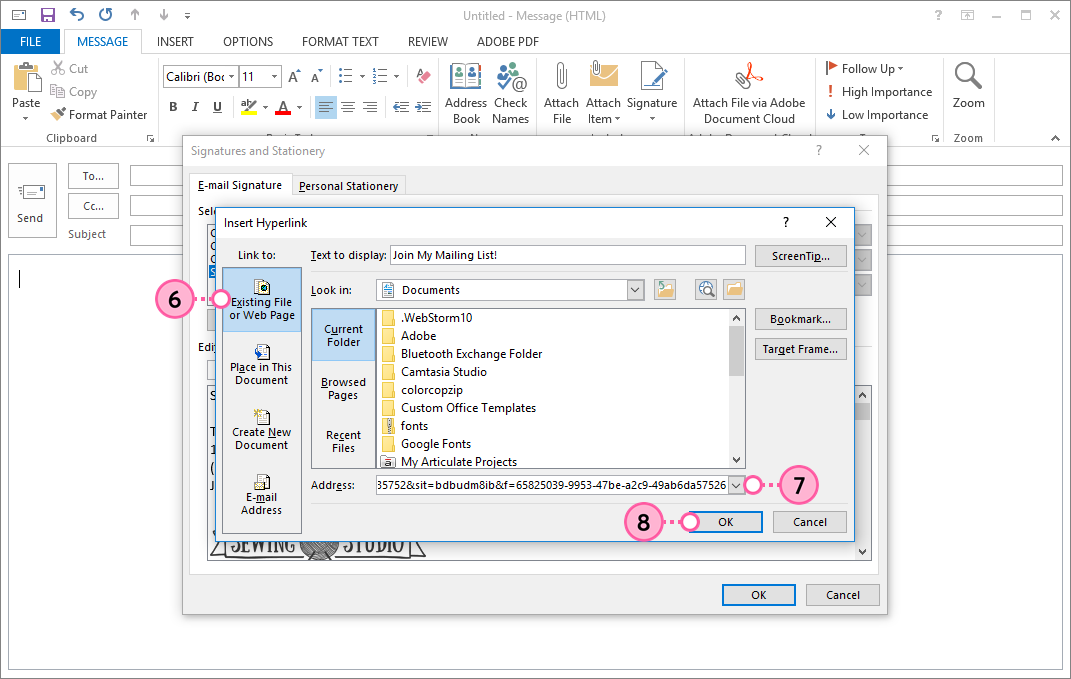
Task: Select E-mail Address link type
Action: coord(262,495)
